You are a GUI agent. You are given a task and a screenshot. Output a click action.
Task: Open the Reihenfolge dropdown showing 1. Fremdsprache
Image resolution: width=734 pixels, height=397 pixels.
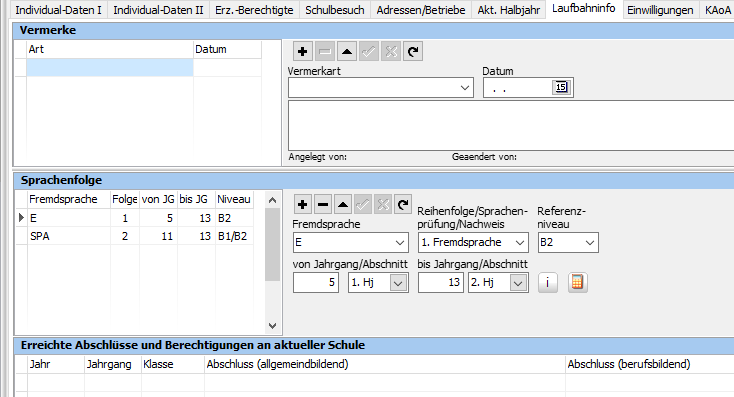520,243
